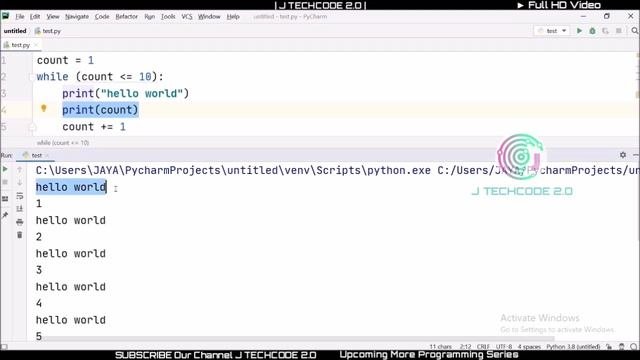Open the Refactor menu
The image size is (640, 360).
[x=127, y=16]
